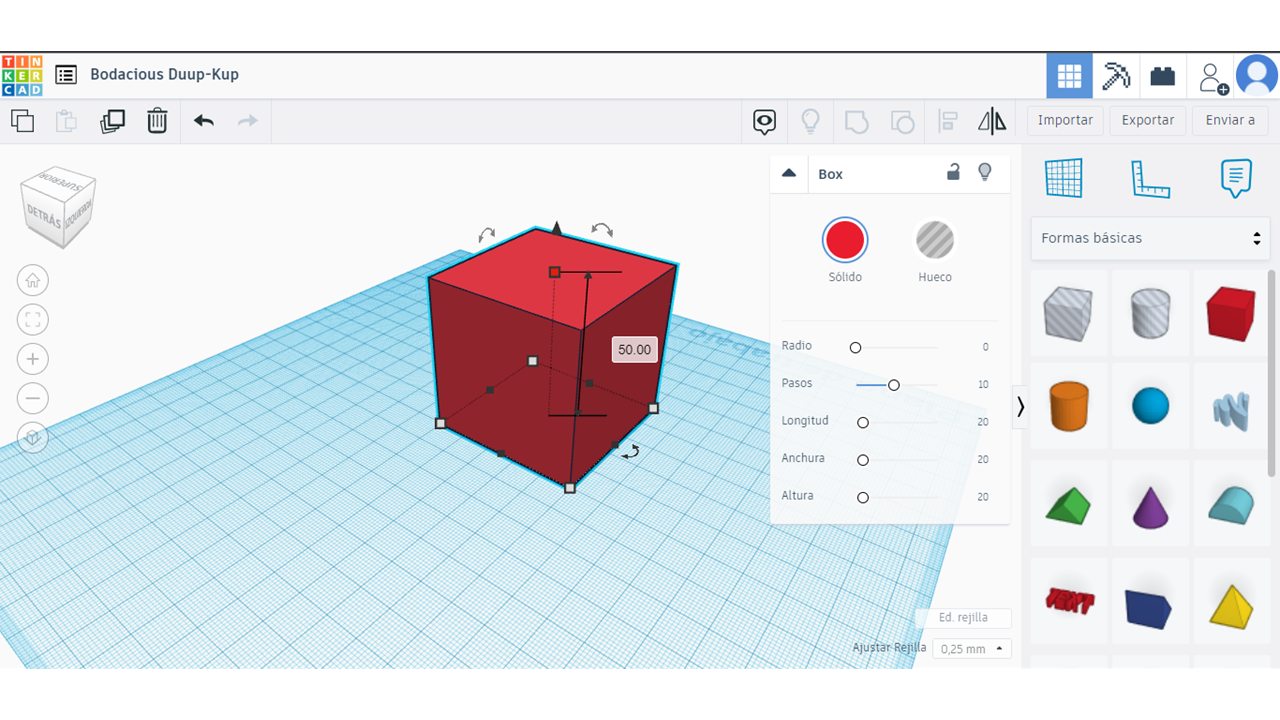The height and width of the screenshot is (720, 1280).
Task: Click the show all view icon
Action: click(x=765, y=122)
